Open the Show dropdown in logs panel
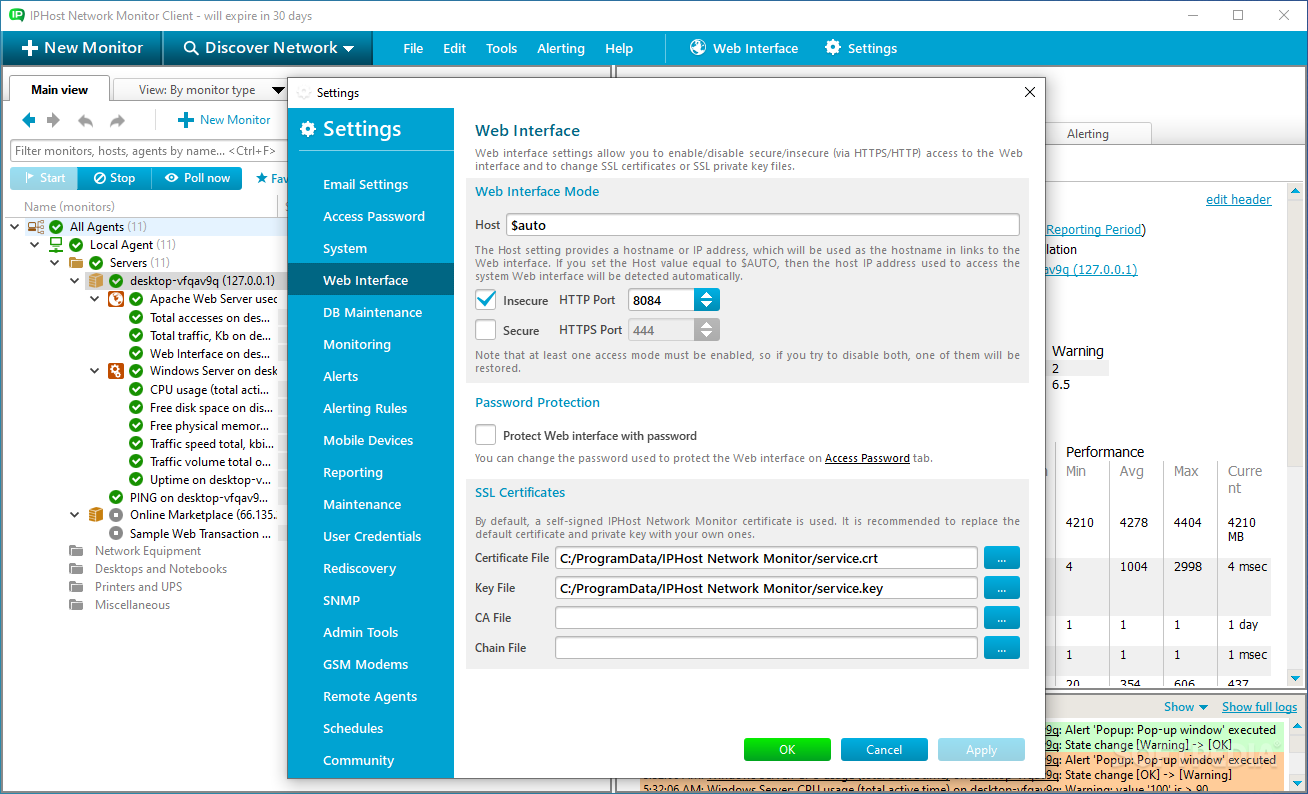The image size is (1308, 794). tap(1186, 707)
